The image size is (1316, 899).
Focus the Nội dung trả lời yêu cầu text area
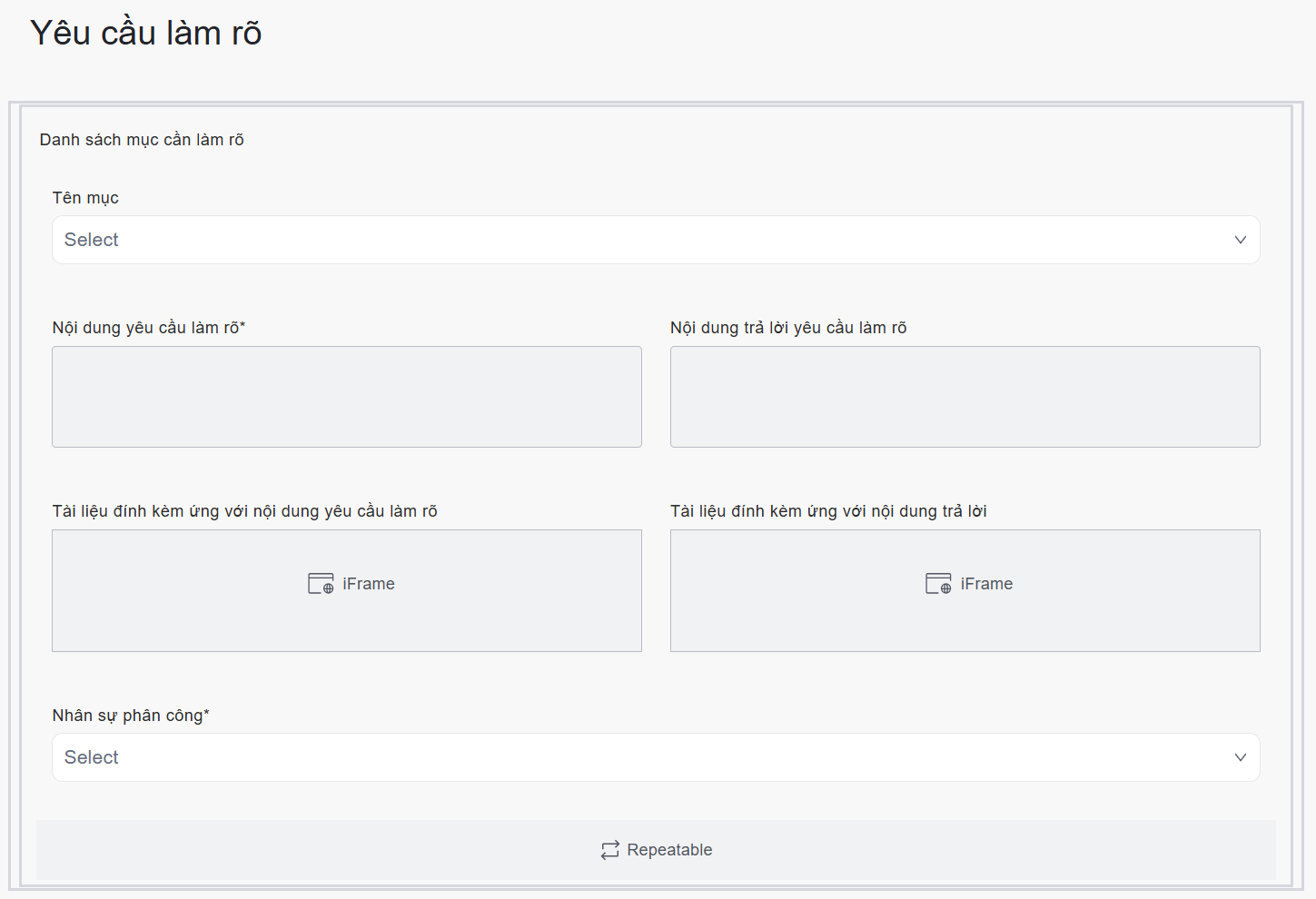[x=965, y=397]
